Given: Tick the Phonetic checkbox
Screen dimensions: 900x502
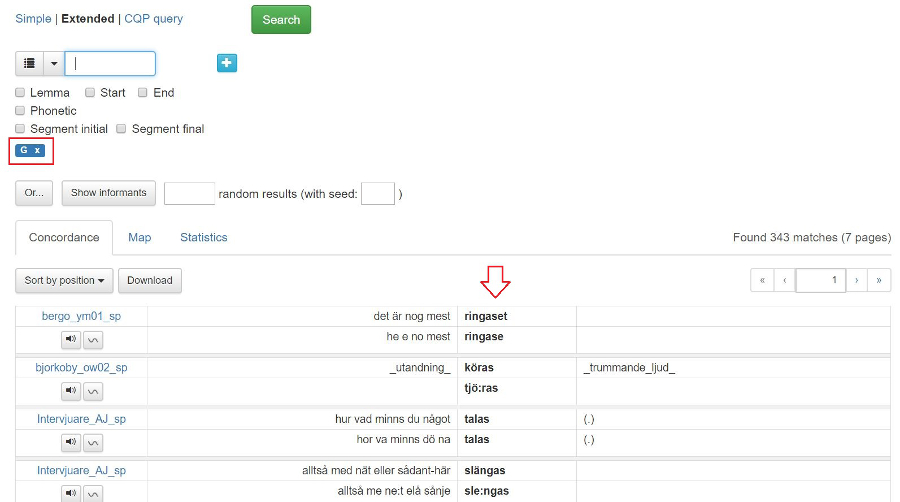Looking at the screenshot, I should pos(20,111).
